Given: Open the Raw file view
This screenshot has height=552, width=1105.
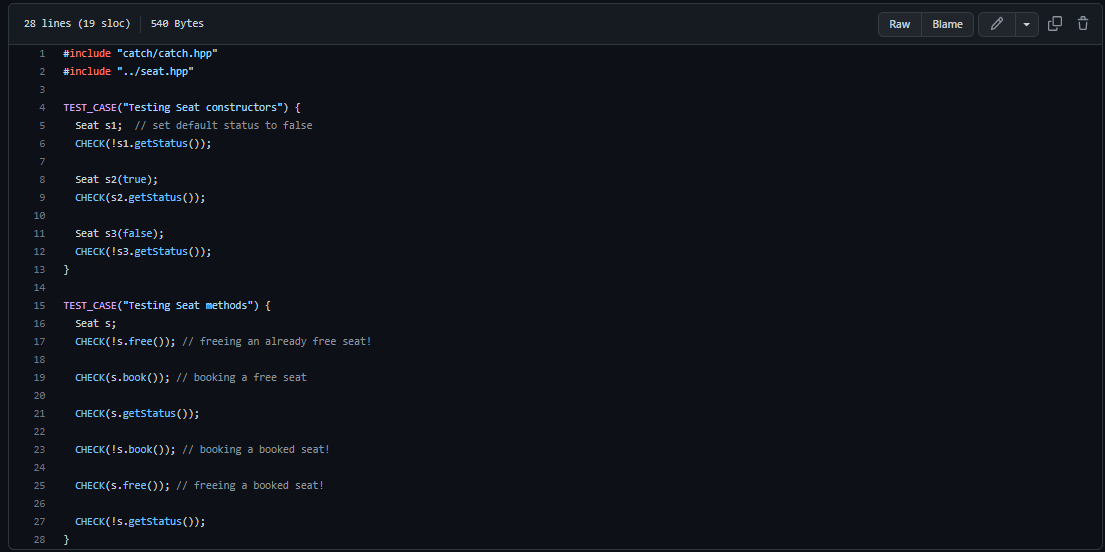Looking at the screenshot, I should click(x=899, y=24).
